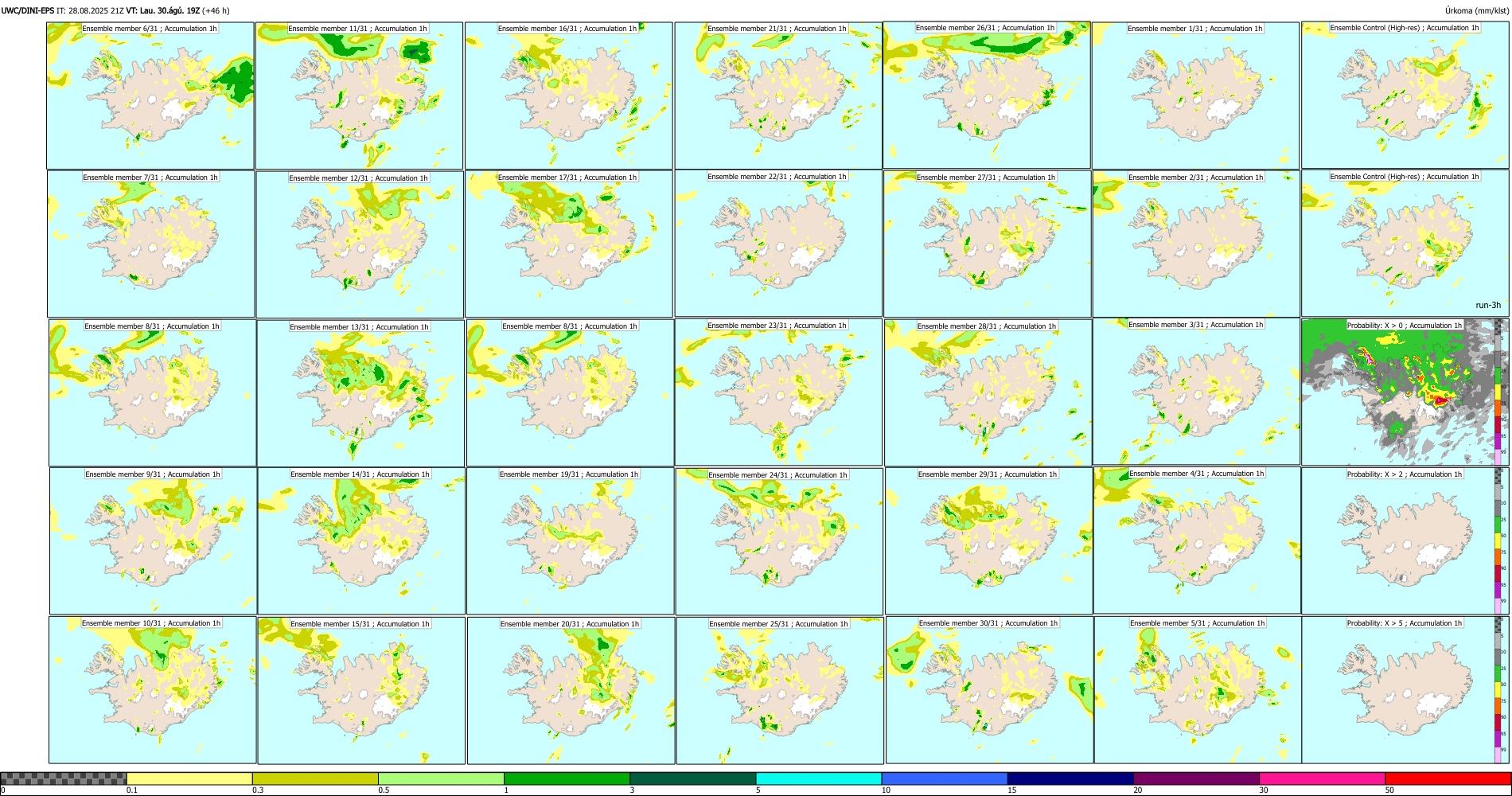Click the 'Ensemble member 4/31 ; Accumulation 1h' label
This screenshot has width=1512, height=796.
1196,474
